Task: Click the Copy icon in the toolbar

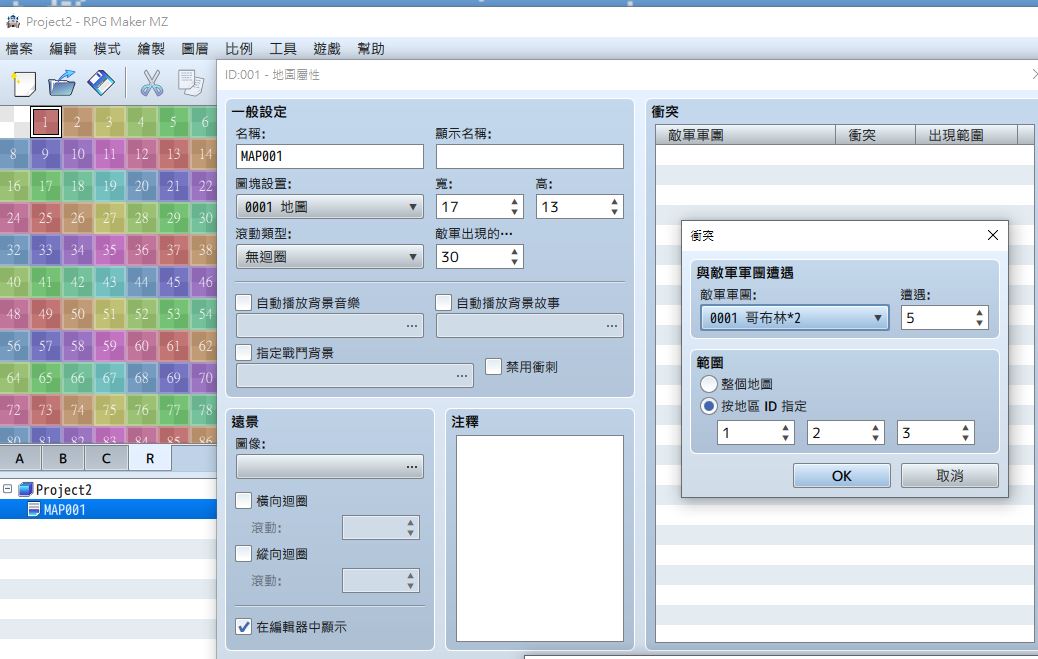Action: pos(191,83)
